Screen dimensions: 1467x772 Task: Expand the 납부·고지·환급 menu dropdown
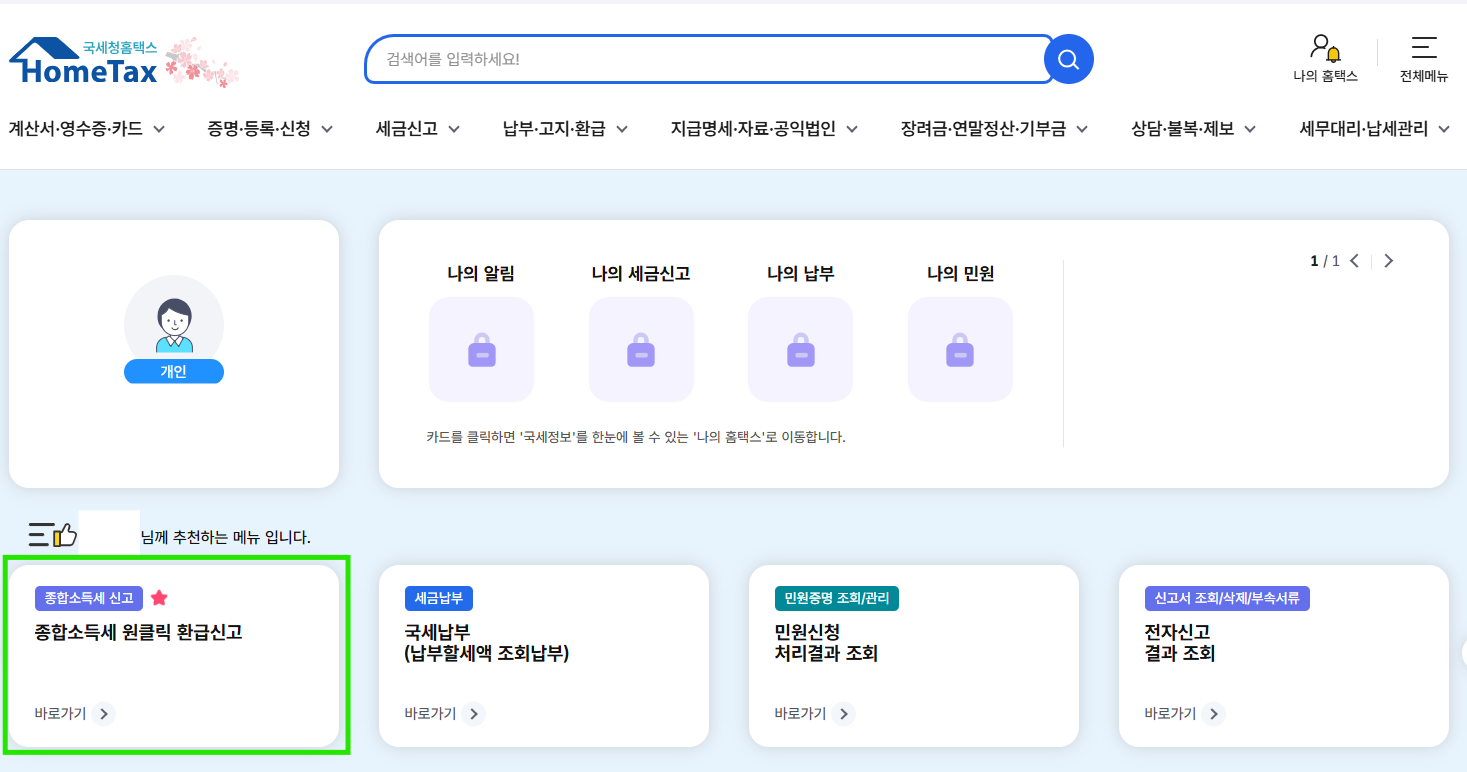[x=559, y=128]
